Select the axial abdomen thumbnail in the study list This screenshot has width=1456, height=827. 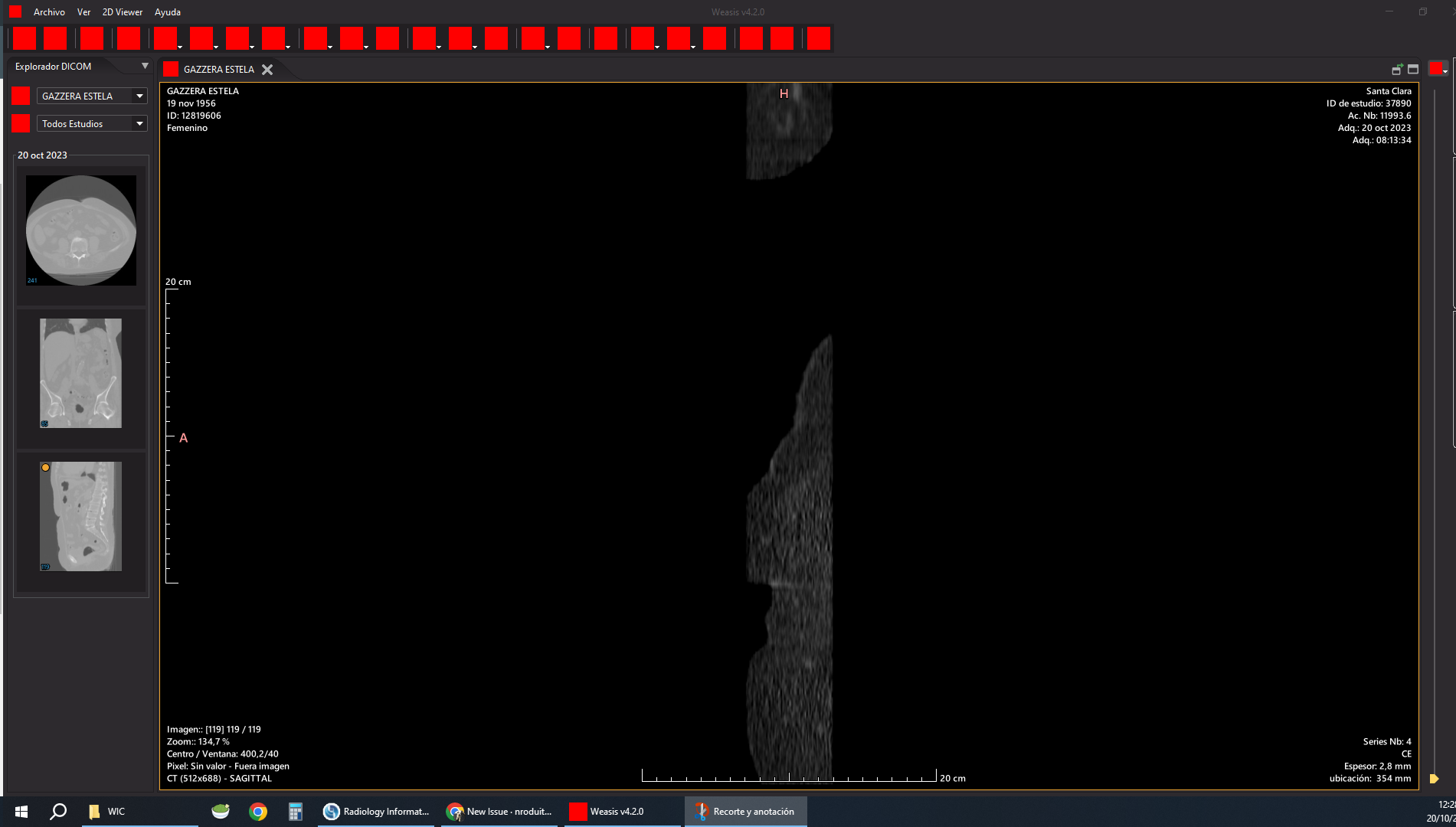click(80, 230)
